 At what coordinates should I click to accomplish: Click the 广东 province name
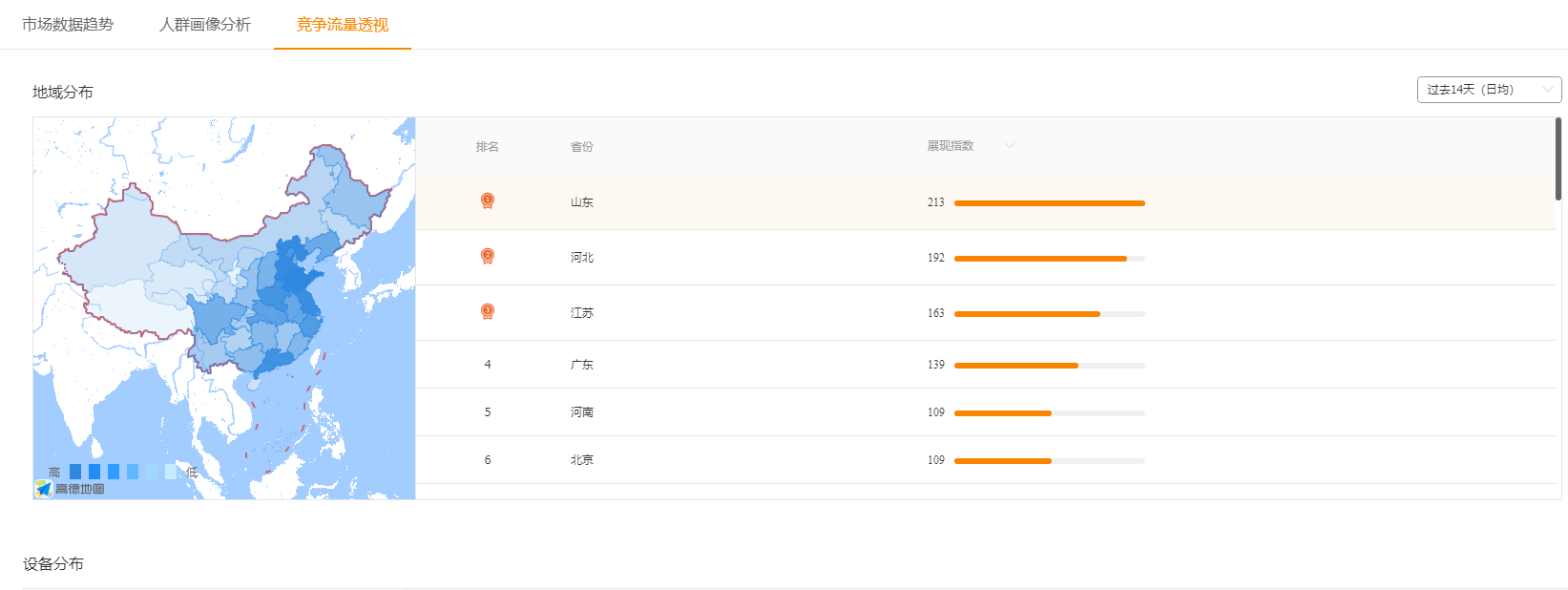pyautogui.click(x=582, y=365)
